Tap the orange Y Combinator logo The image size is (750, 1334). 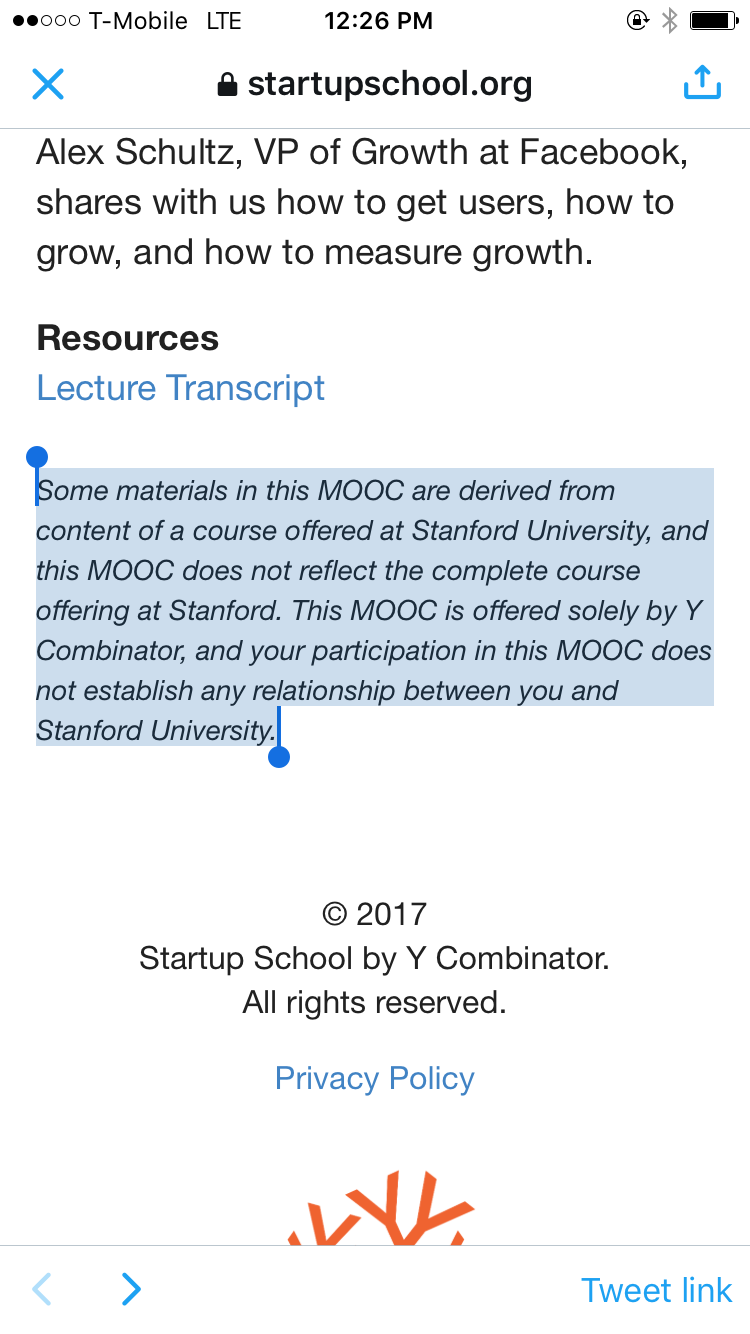coord(381,1210)
